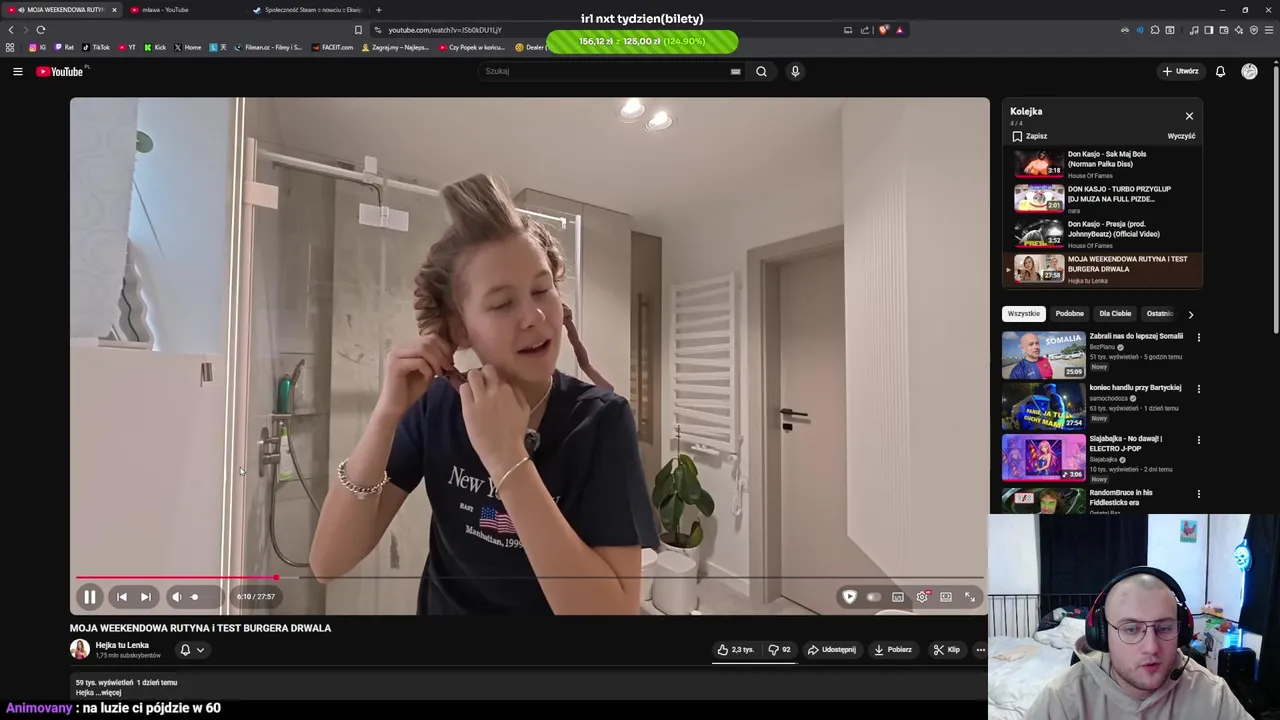Play Don Kasjo - TURBO PRZYGŁUP in the queue
The height and width of the screenshot is (720, 1280).
tap(1104, 198)
